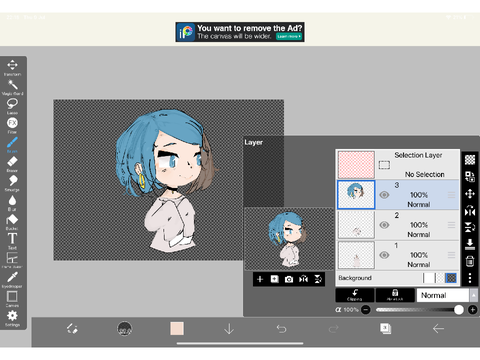Close the layer window via layers icon
The image size is (480, 360).
[x=386, y=329]
